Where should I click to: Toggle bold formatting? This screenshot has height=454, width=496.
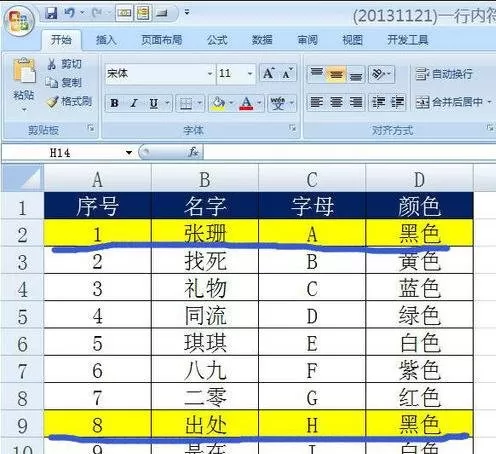click(114, 103)
